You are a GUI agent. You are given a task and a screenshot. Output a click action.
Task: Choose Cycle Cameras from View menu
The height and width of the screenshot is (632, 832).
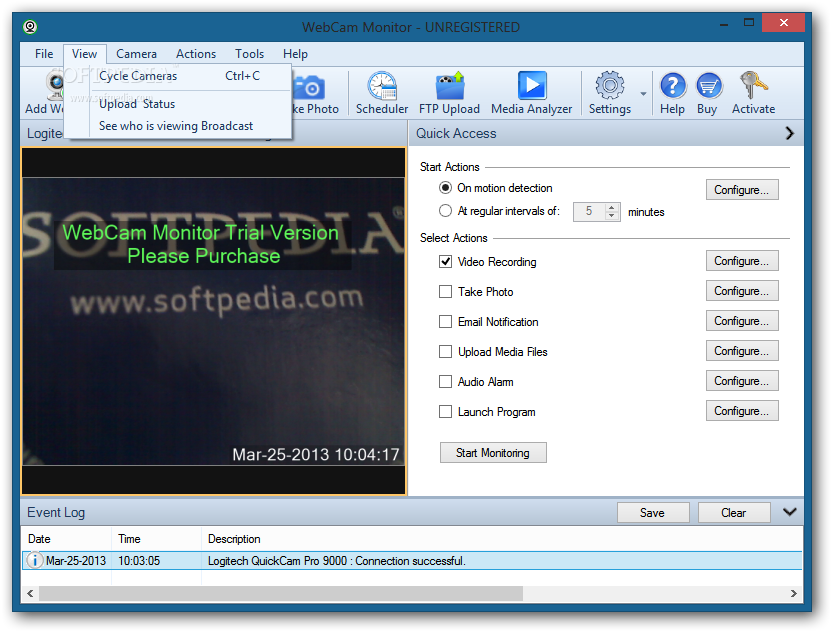[179, 76]
